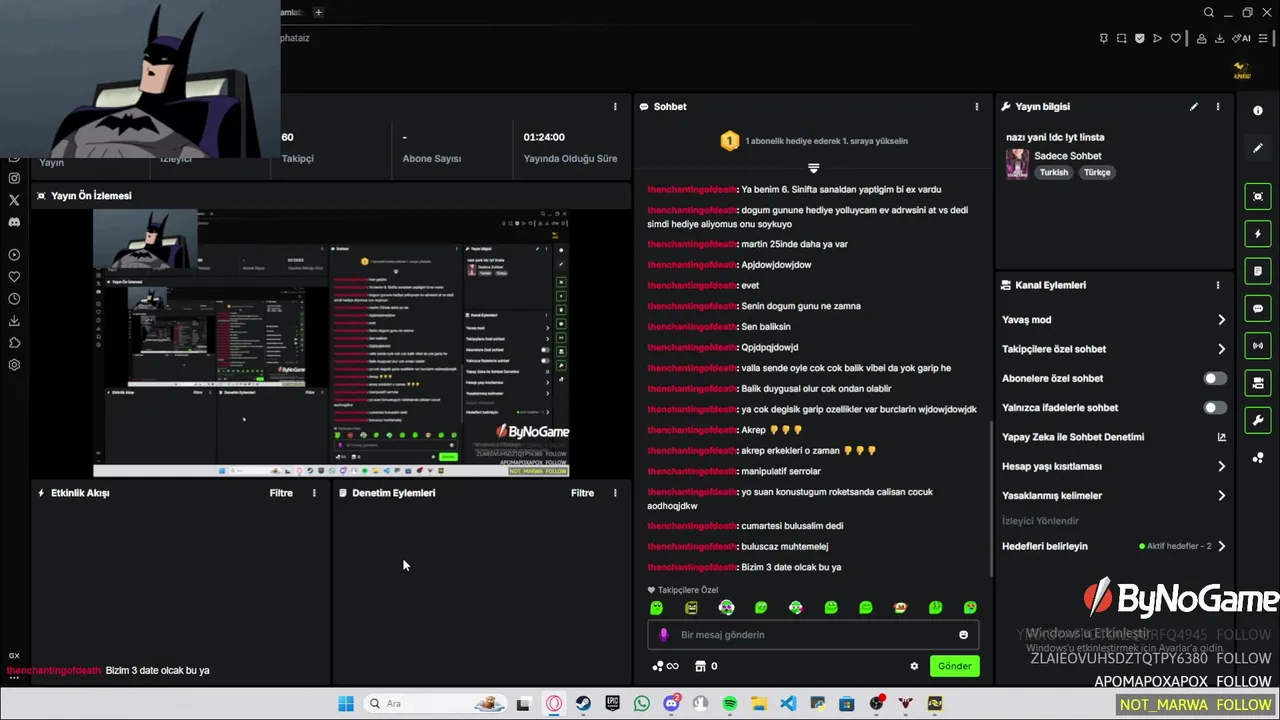Screen dimensions: 1280x720
Task: Click Sadece Sohbet category name
Action: click(x=1068, y=156)
